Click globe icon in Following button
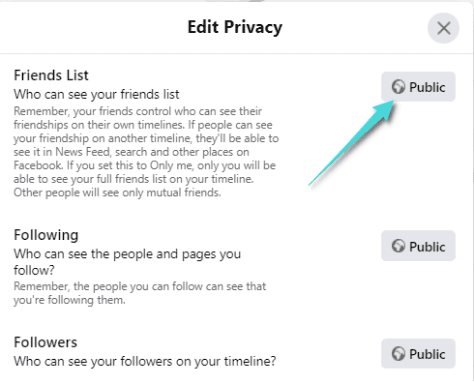Image resolution: width=474 pixels, height=382 pixels. 398,246
